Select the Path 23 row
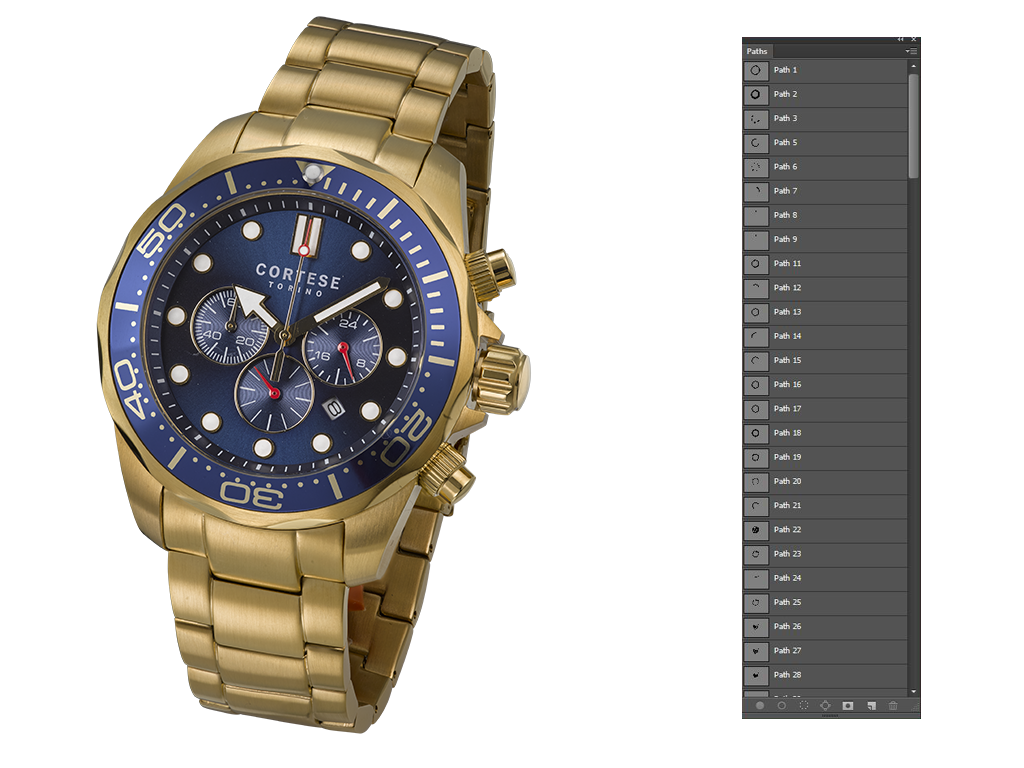The image size is (1024, 768). pyautogui.click(x=825, y=553)
